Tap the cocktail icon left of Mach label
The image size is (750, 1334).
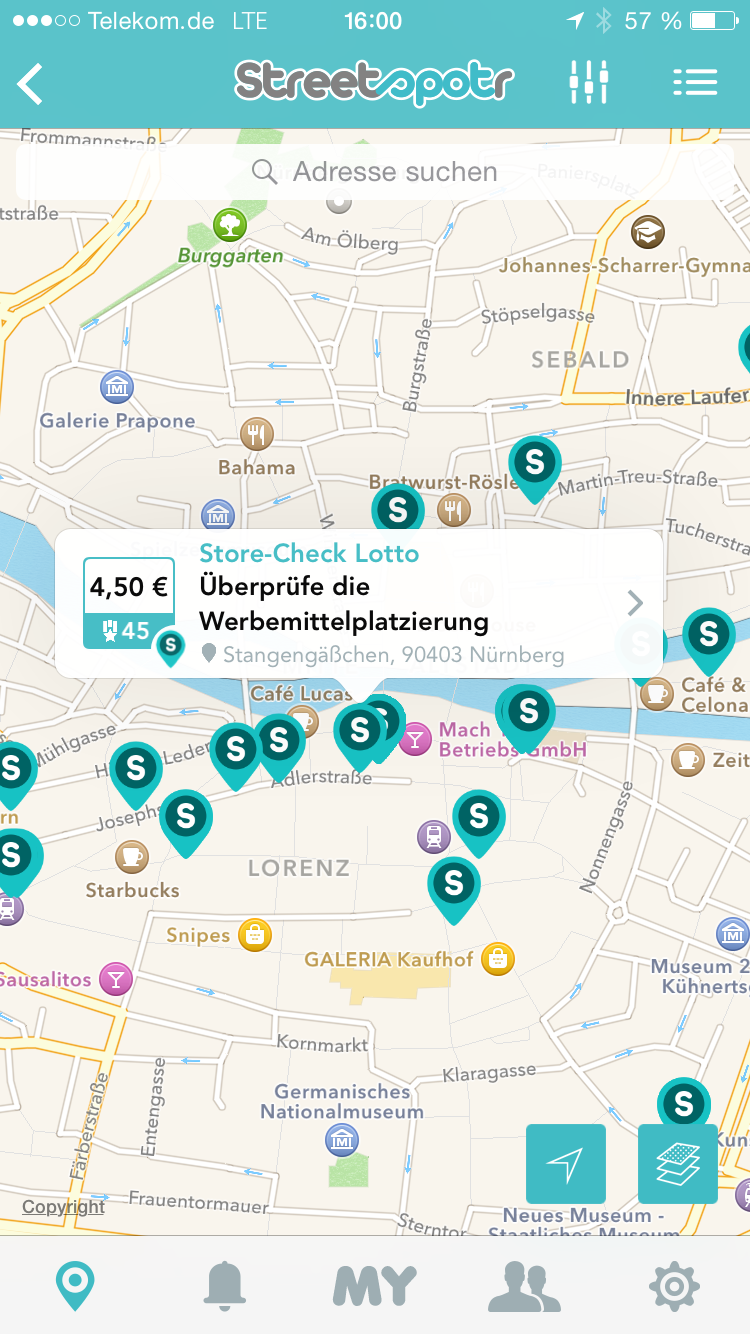pos(415,740)
